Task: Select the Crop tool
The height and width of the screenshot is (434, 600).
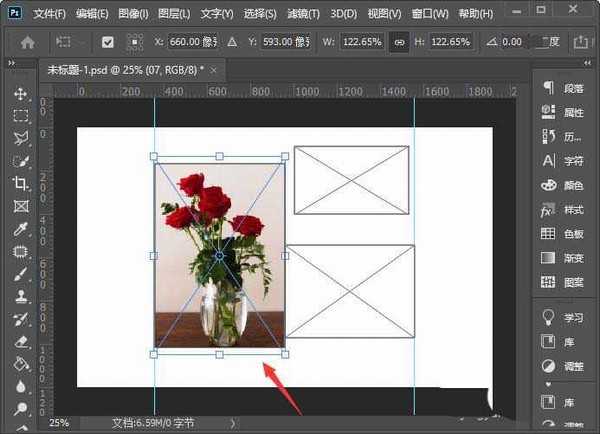Action: pos(20,183)
